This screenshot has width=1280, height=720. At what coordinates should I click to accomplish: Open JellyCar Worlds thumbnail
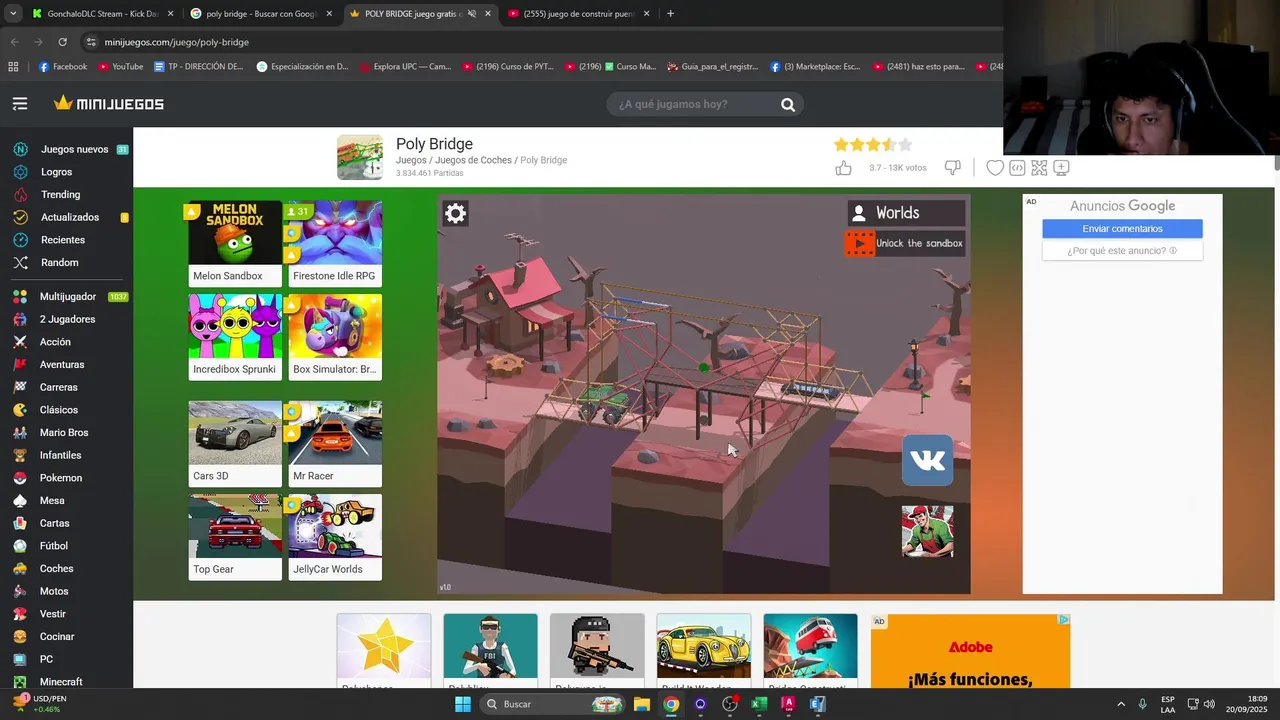[x=335, y=537]
